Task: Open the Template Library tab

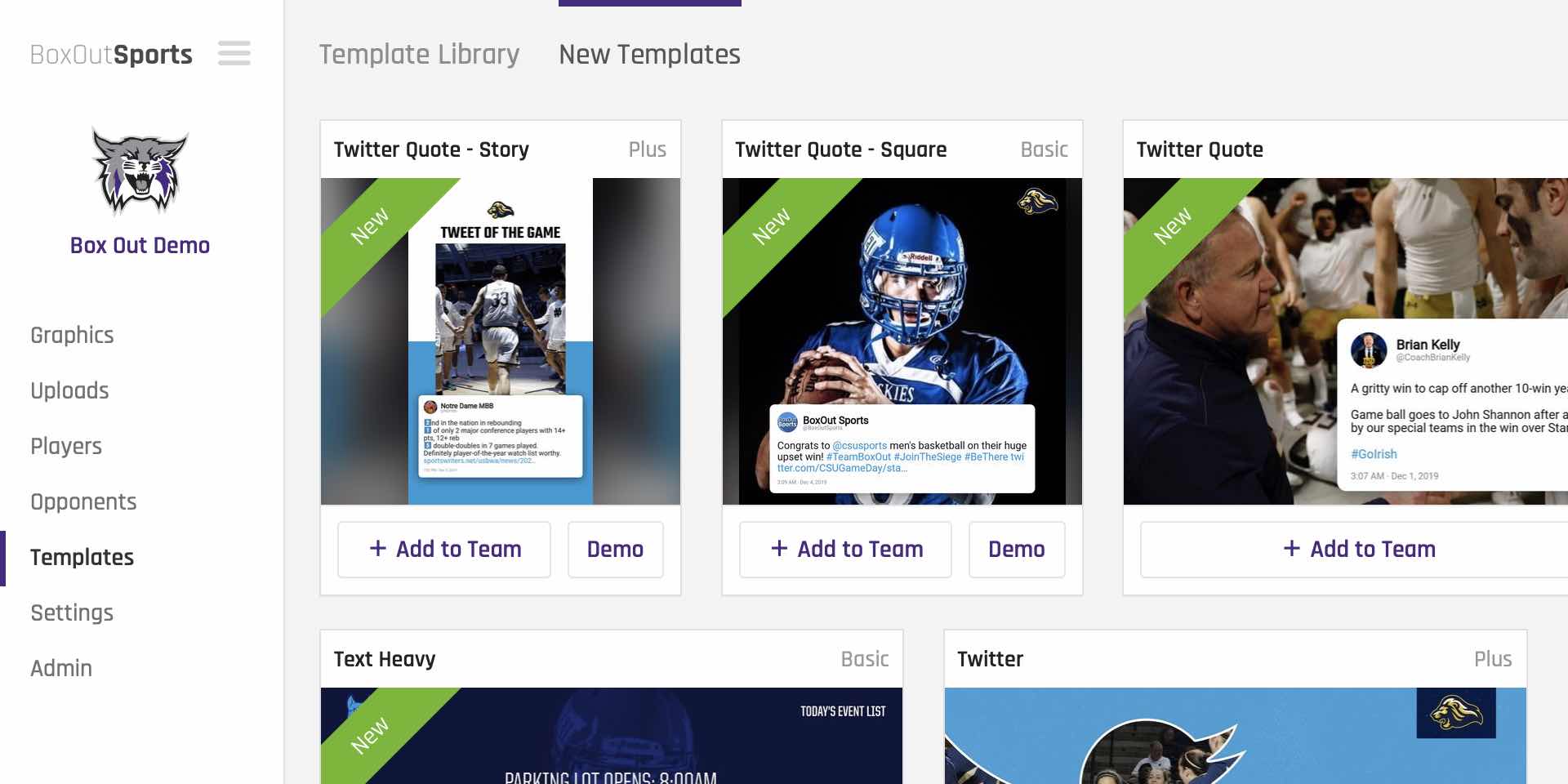Action: [x=419, y=55]
